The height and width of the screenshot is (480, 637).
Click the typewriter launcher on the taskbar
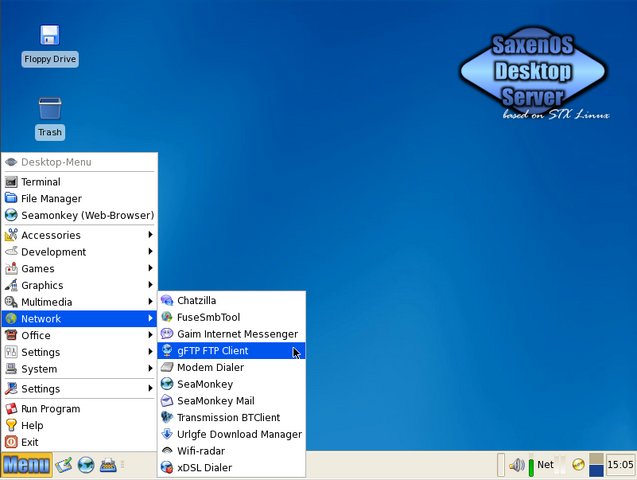[x=108, y=465]
